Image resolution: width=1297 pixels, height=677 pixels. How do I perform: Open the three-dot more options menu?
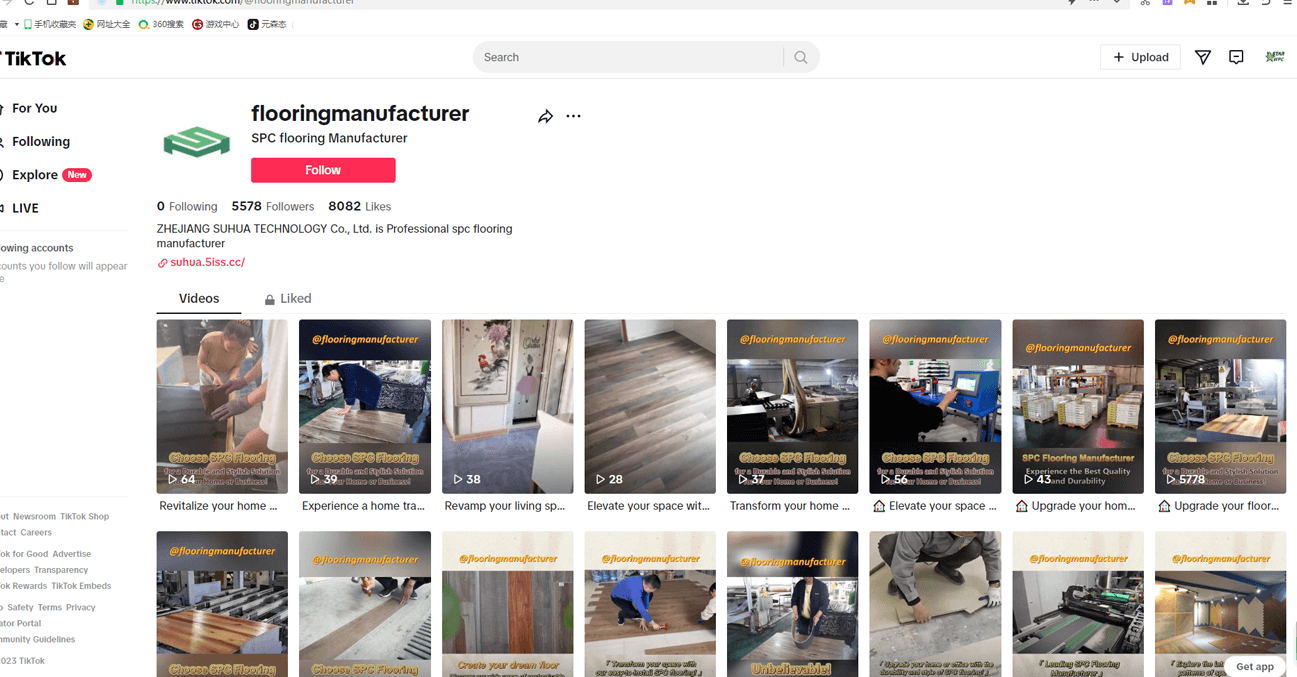[573, 117]
